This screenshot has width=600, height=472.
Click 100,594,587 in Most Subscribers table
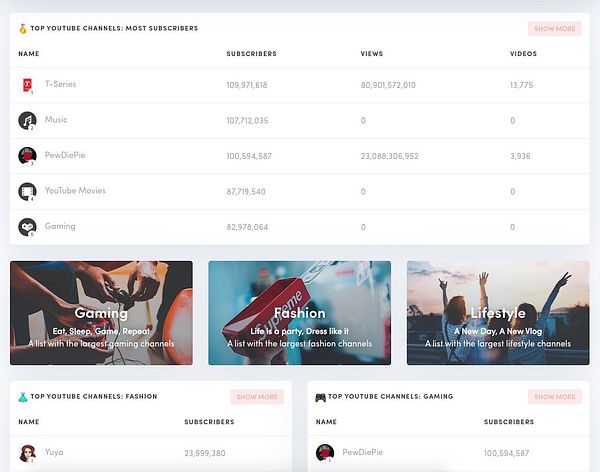(x=249, y=156)
